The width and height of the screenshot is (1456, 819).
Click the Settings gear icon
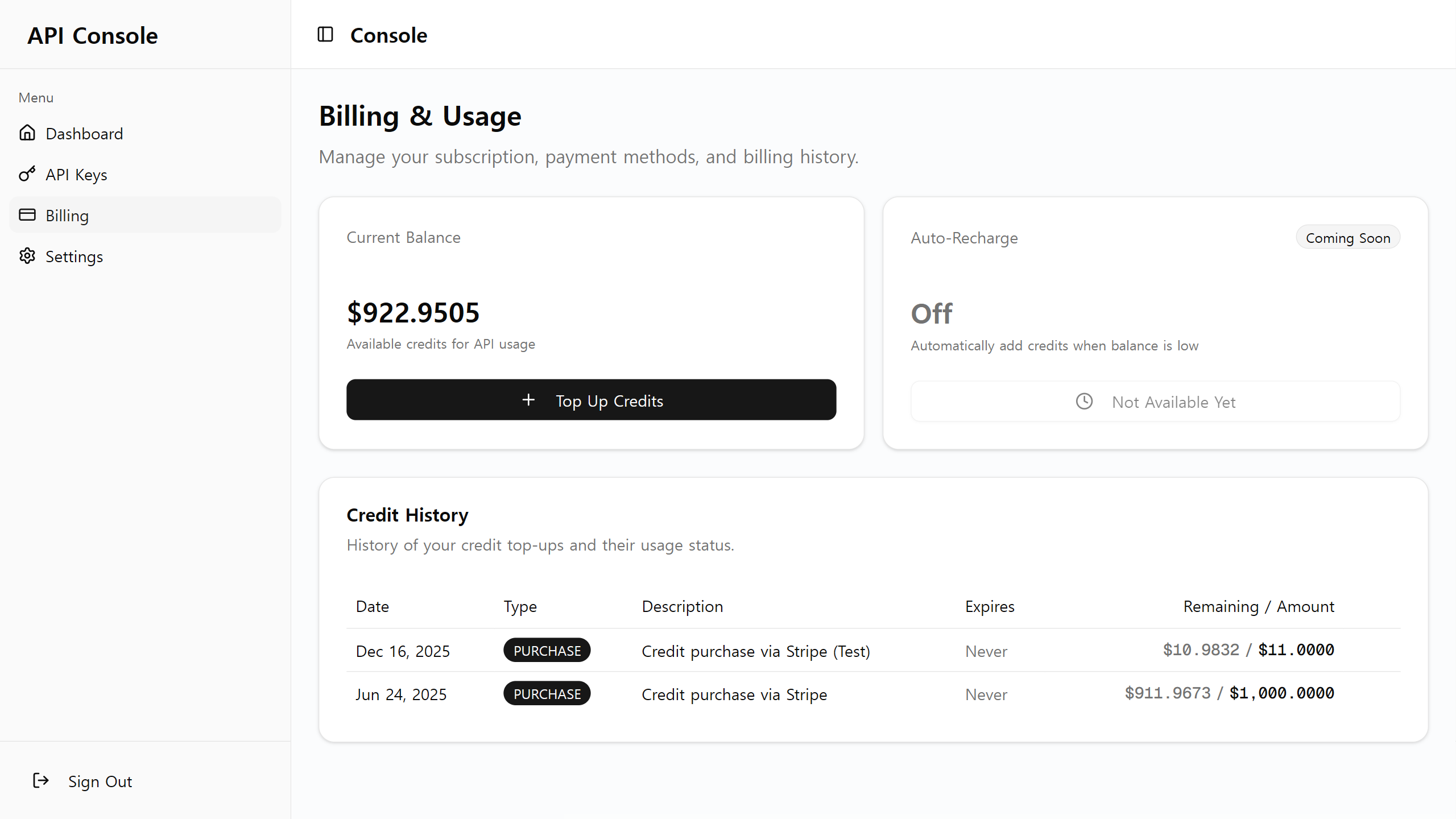click(x=27, y=256)
